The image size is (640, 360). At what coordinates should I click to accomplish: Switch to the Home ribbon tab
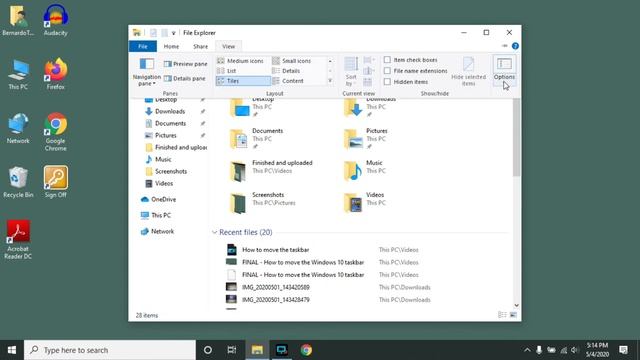click(x=171, y=47)
